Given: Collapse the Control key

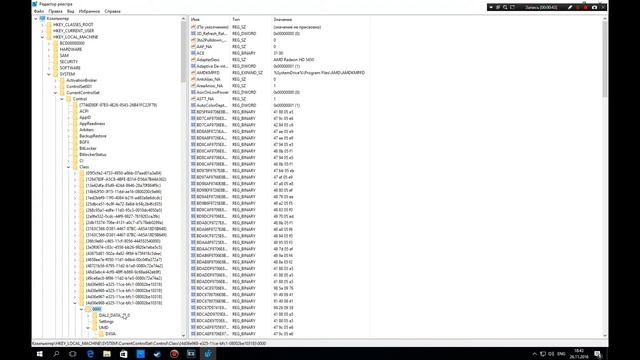Looking at the screenshot, I should (62, 99).
